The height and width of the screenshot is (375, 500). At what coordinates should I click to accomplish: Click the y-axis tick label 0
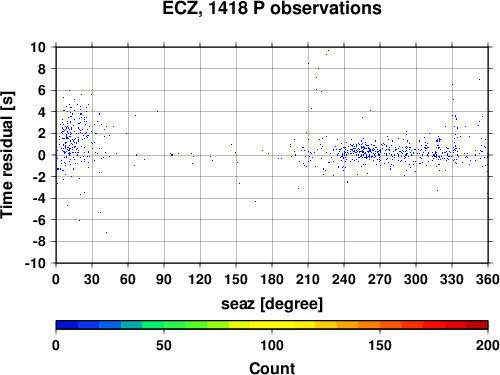tap(42, 155)
